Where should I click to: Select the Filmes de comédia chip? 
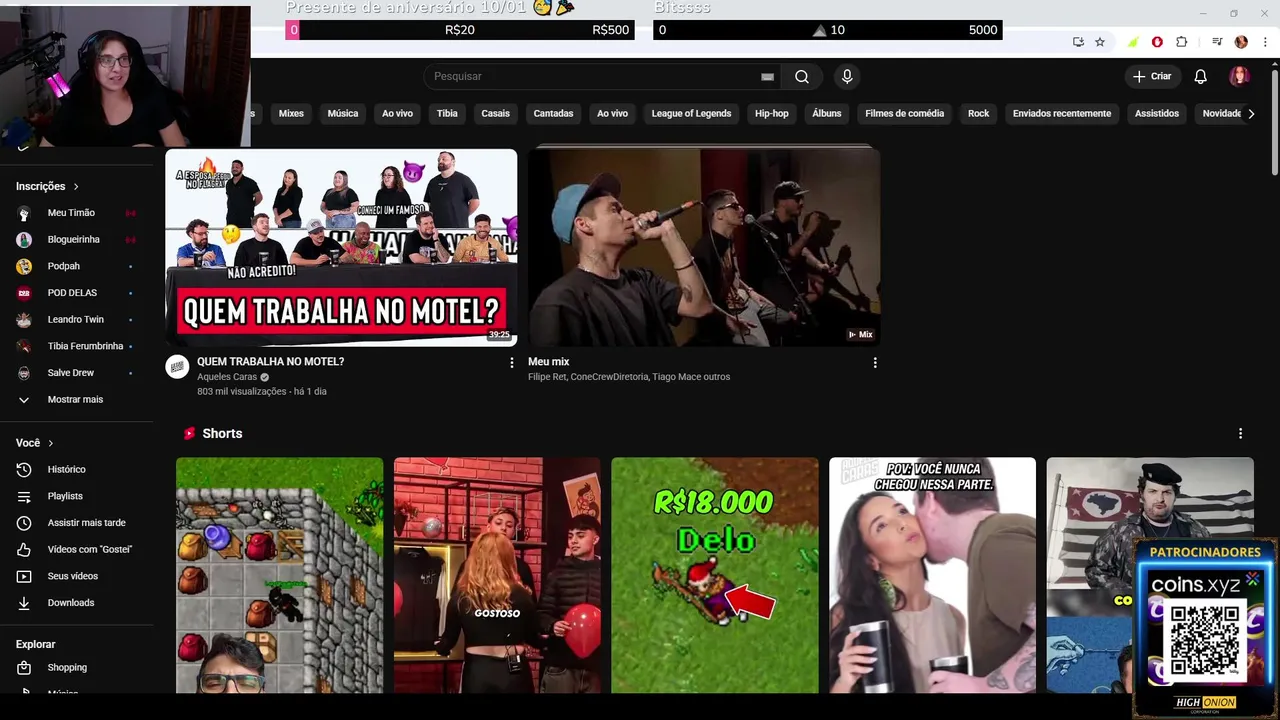coord(904,113)
